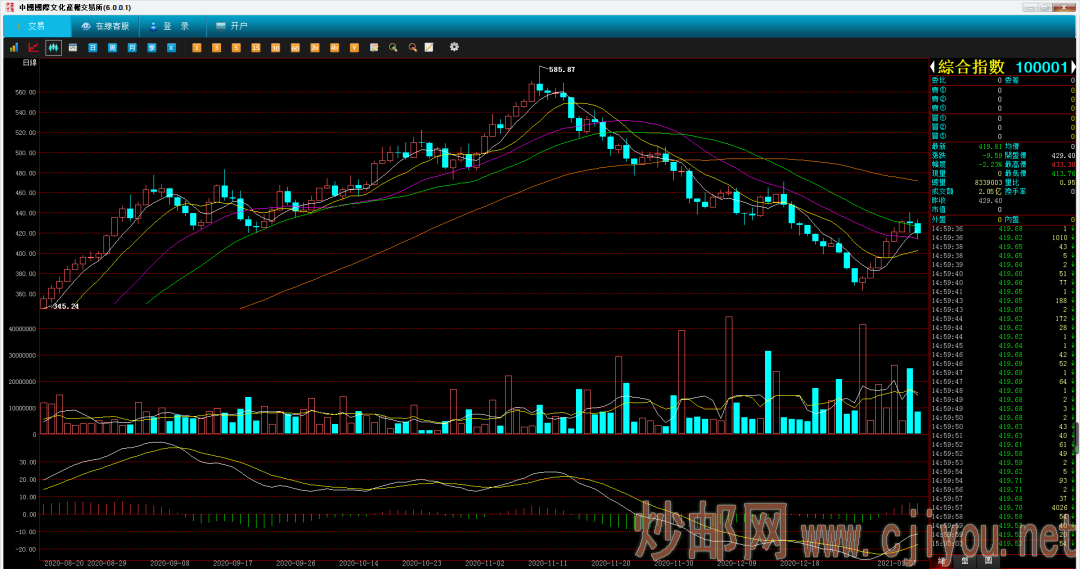Click the 开户 open account button

231,26
